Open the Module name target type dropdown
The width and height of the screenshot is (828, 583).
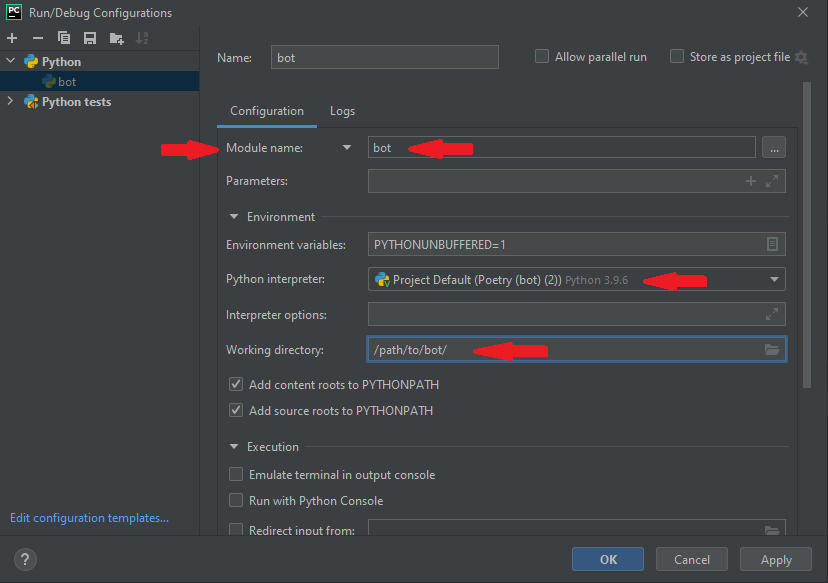[x=347, y=148]
